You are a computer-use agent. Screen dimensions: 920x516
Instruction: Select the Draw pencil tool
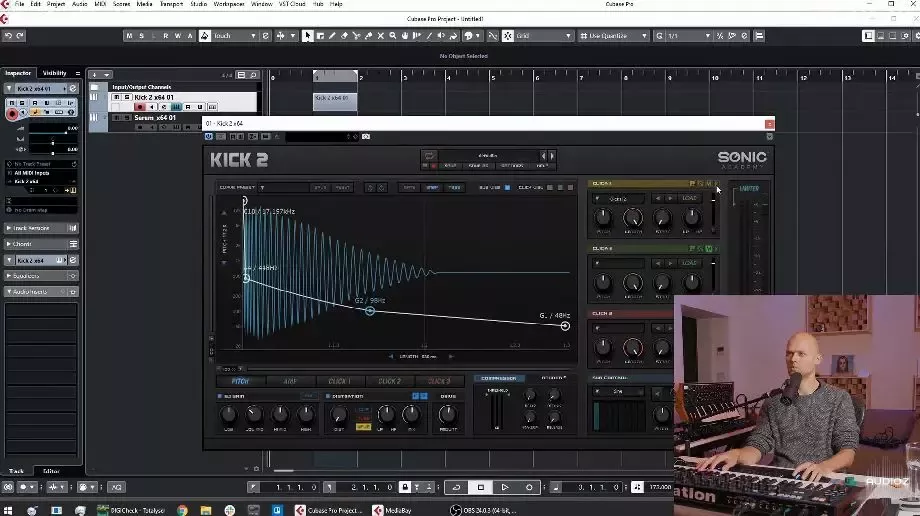[332, 36]
